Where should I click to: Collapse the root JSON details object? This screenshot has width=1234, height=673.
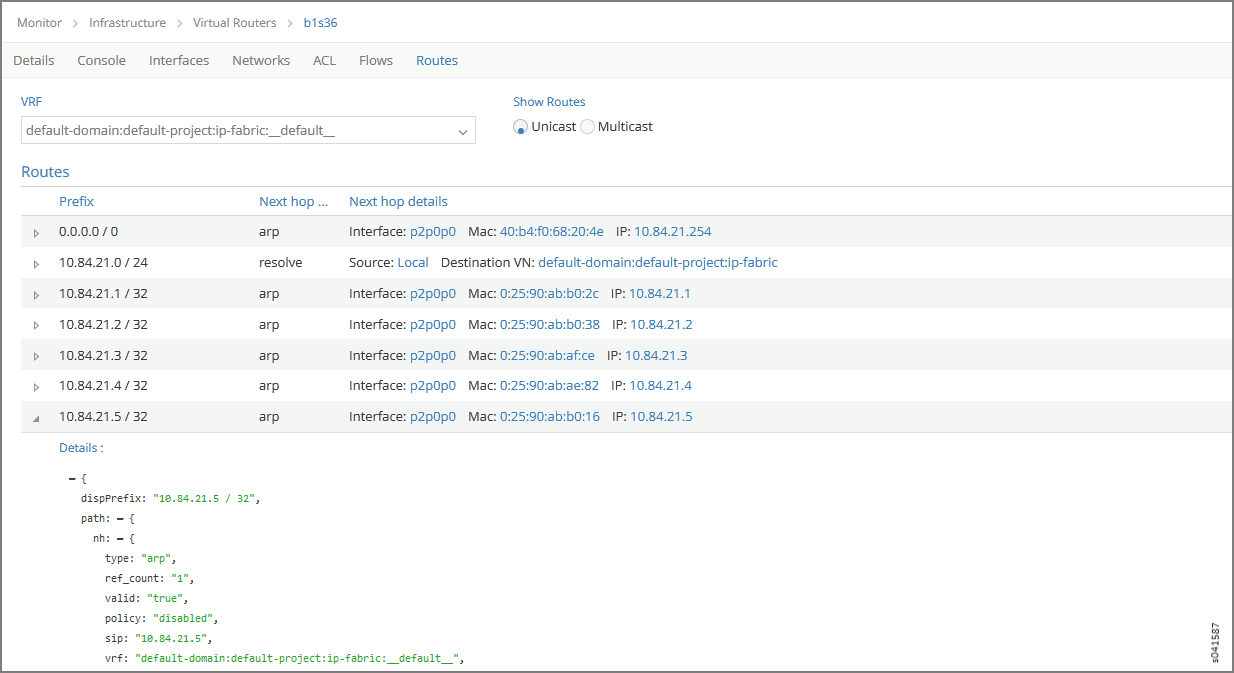[x=72, y=480]
